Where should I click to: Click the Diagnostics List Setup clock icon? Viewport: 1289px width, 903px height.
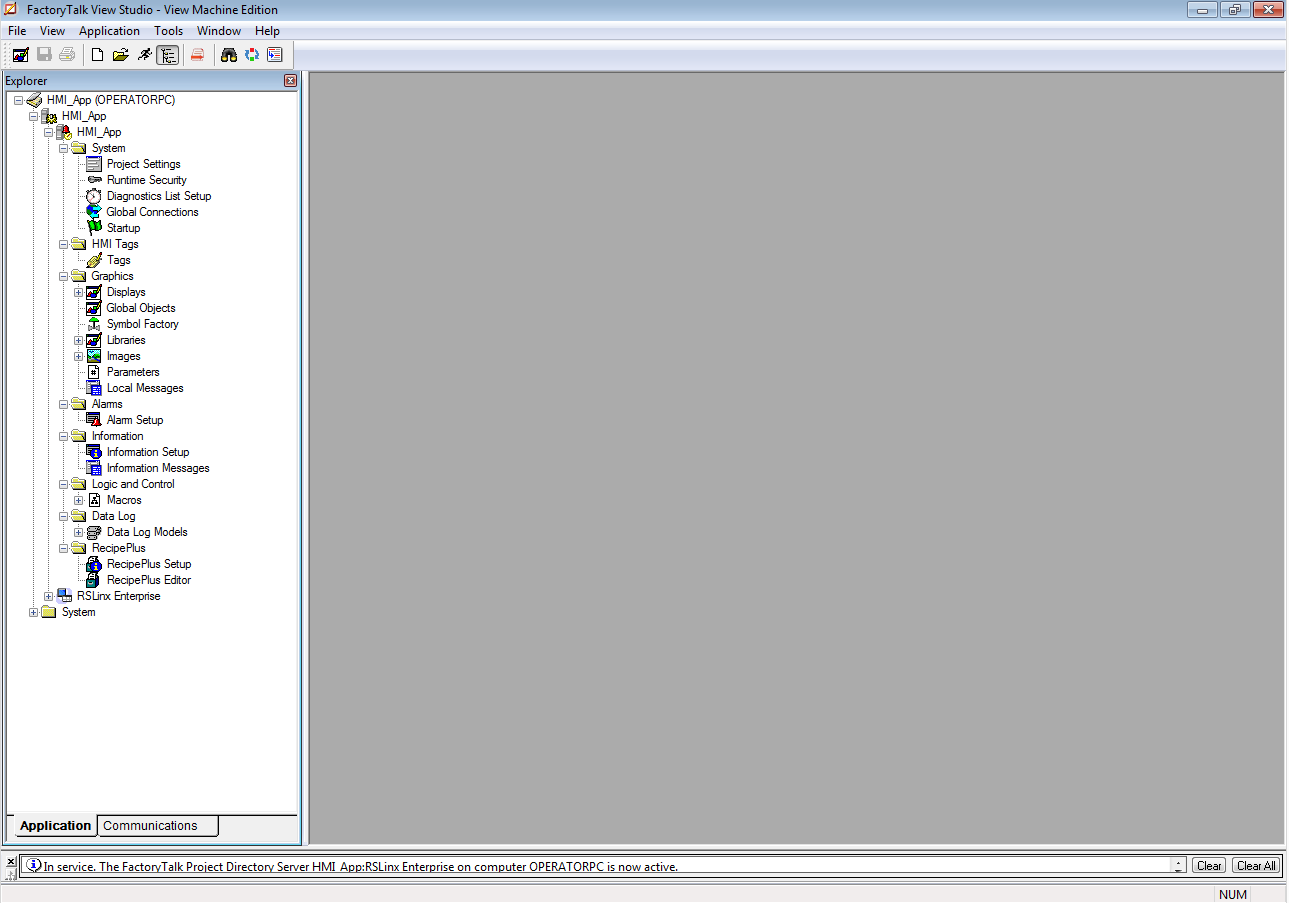tap(94, 196)
